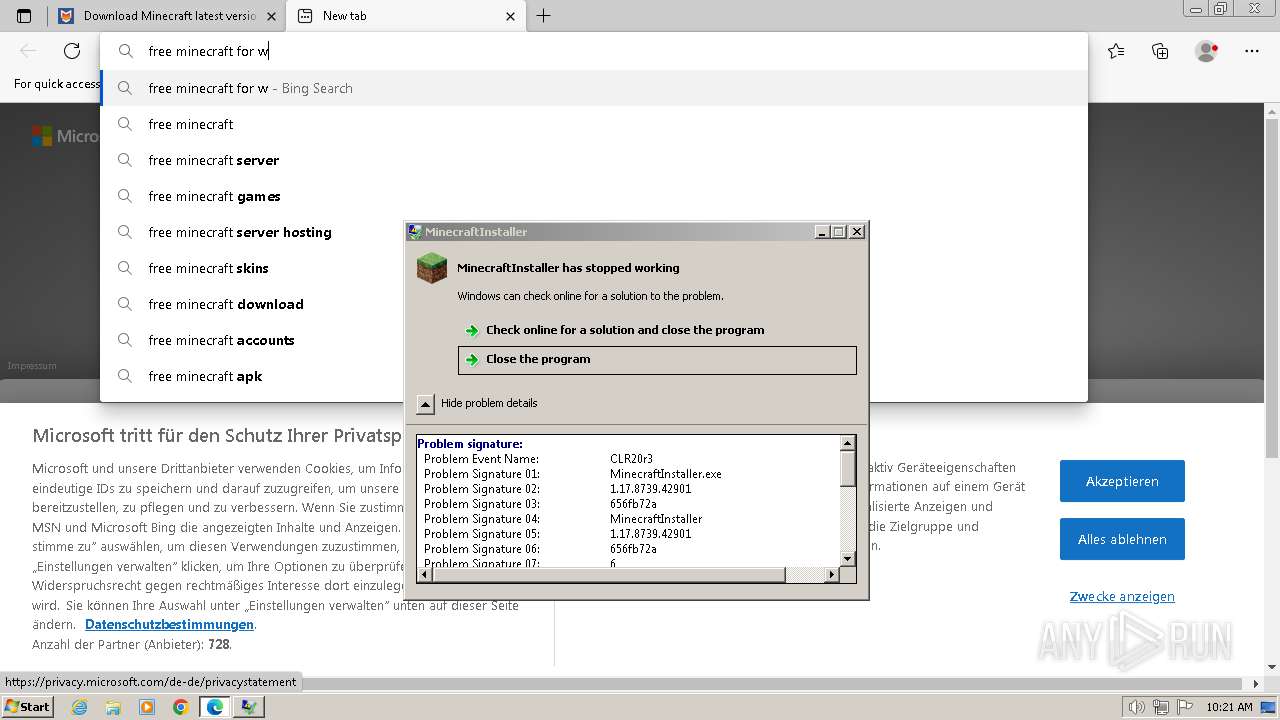The height and width of the screenshot is (720, 1280).
Task: Choose 'free minecraft for w - Bing Search' suggestion
Action: coord(594,88)
